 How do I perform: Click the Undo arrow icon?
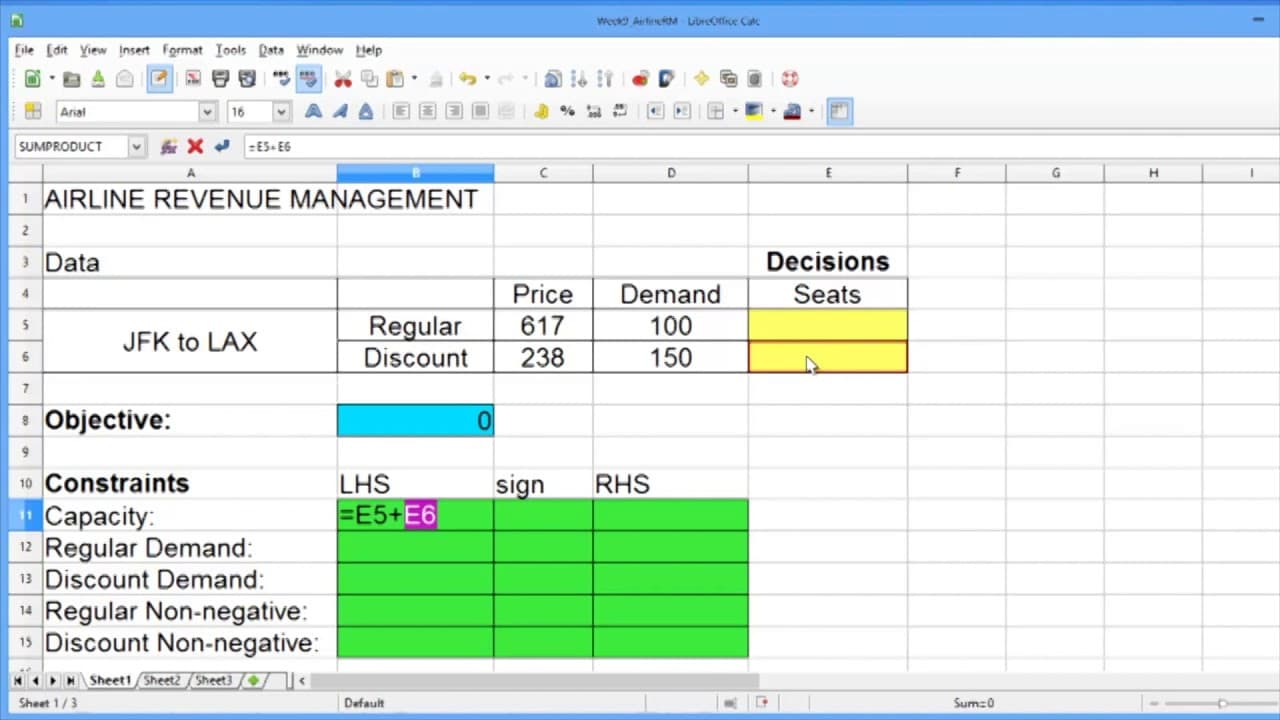tap(467, 79)
